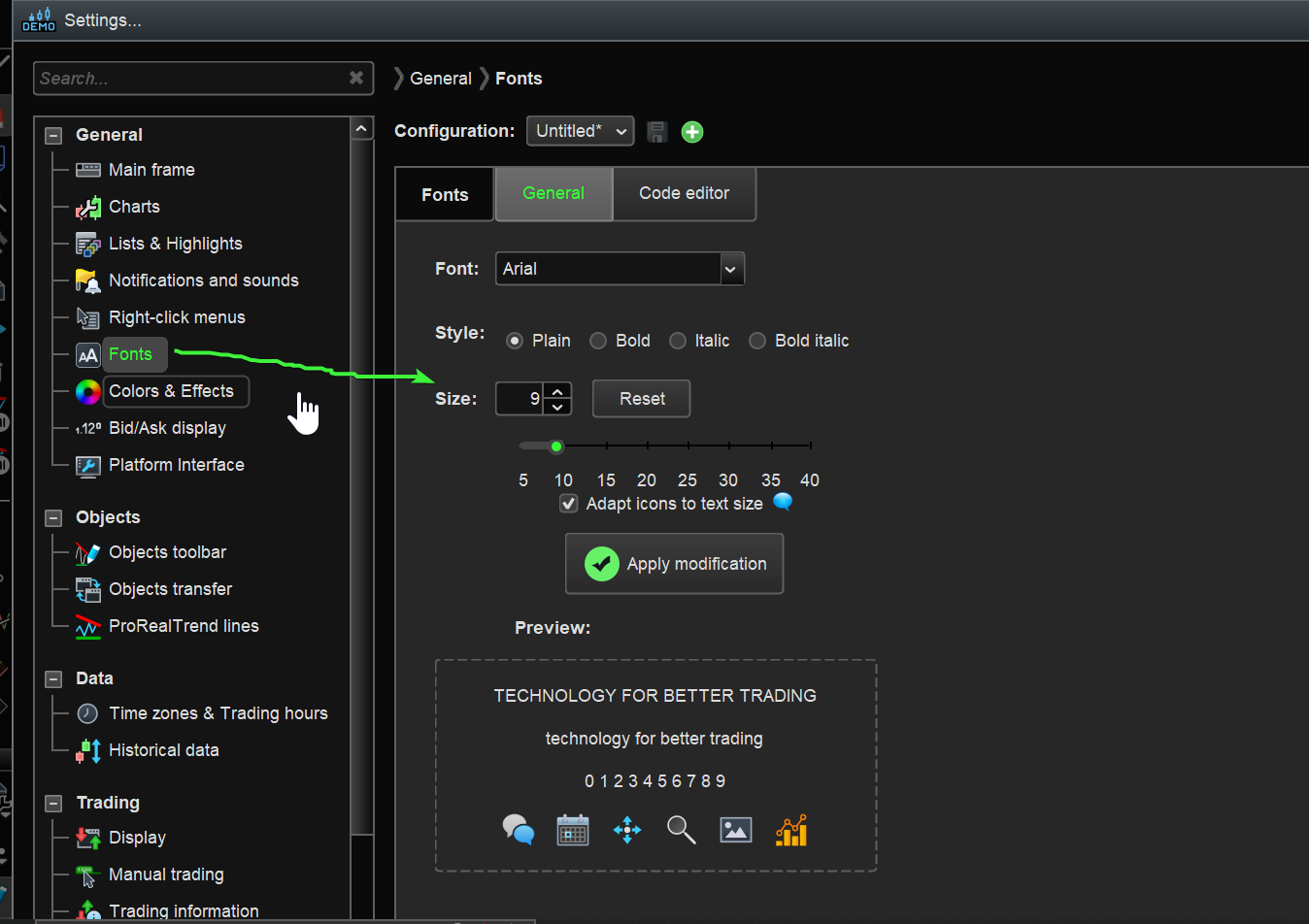Collapse the Objects tree section

click(x=54, y=518)
